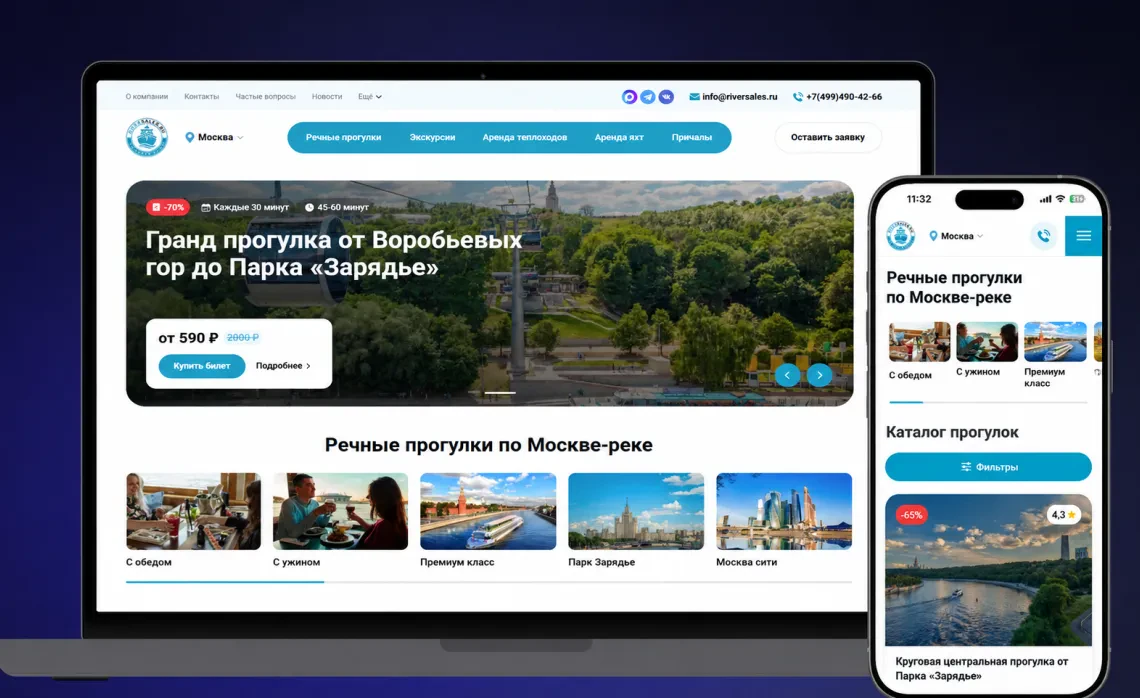
Task: Open the VK social icon
Action: 666,97
